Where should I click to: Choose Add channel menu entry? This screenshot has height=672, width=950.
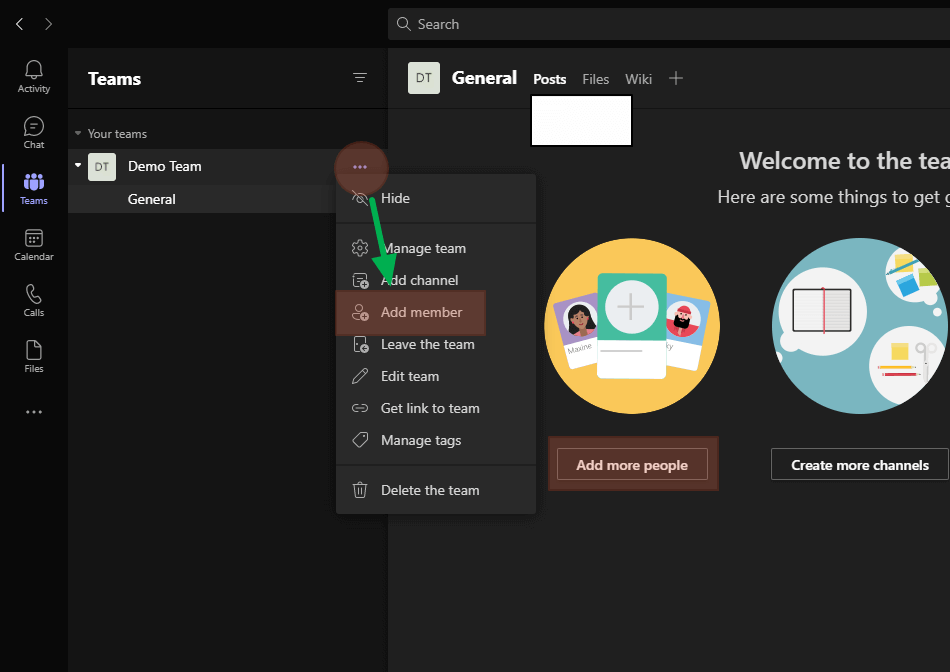pyautogui.click(x=436, y=280)
